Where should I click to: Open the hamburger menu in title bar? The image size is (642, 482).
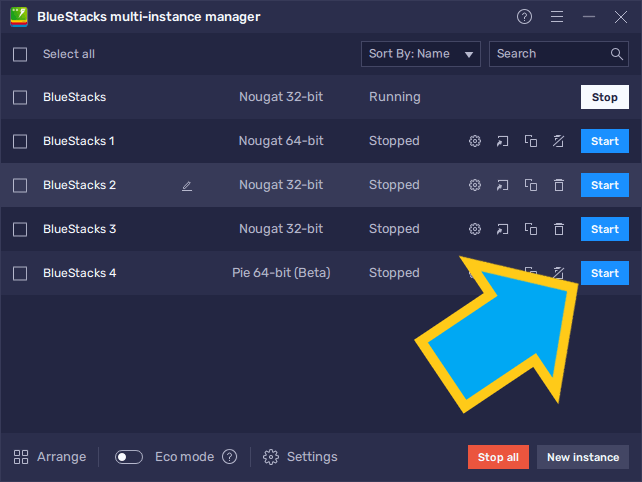557,17
